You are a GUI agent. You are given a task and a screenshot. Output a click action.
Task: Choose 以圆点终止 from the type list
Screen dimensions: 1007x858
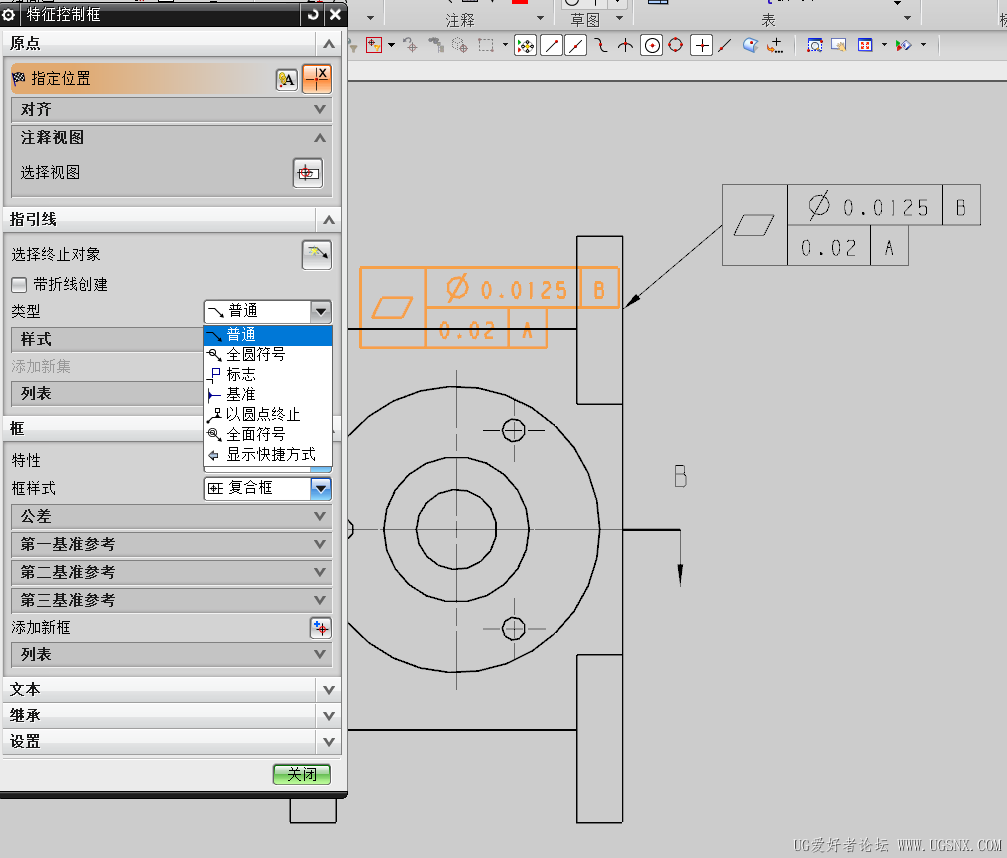pyautogui.click(x=262, y=415)
